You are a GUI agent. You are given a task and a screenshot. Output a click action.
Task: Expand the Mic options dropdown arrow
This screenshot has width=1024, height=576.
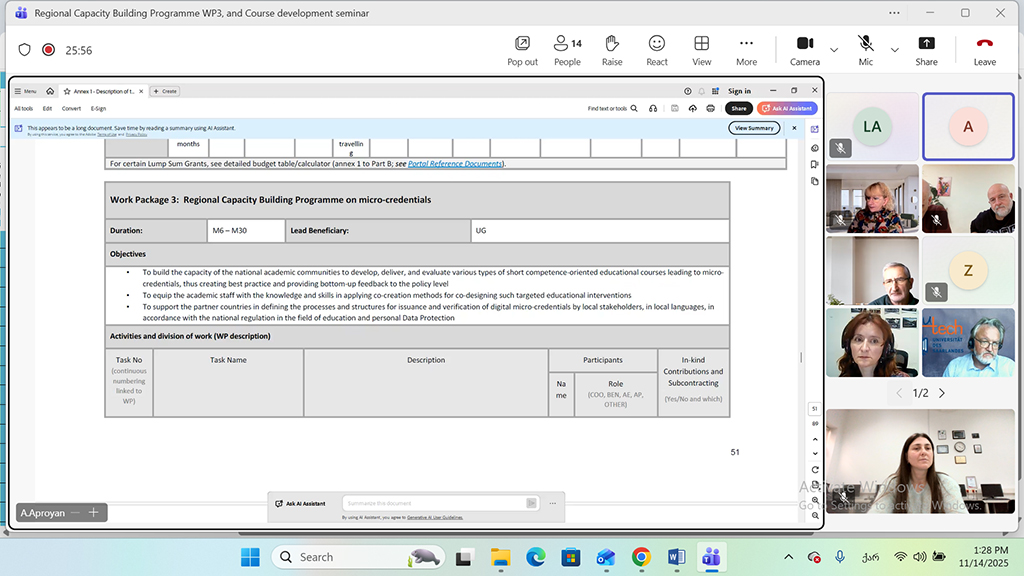click(x=894, y=50)
